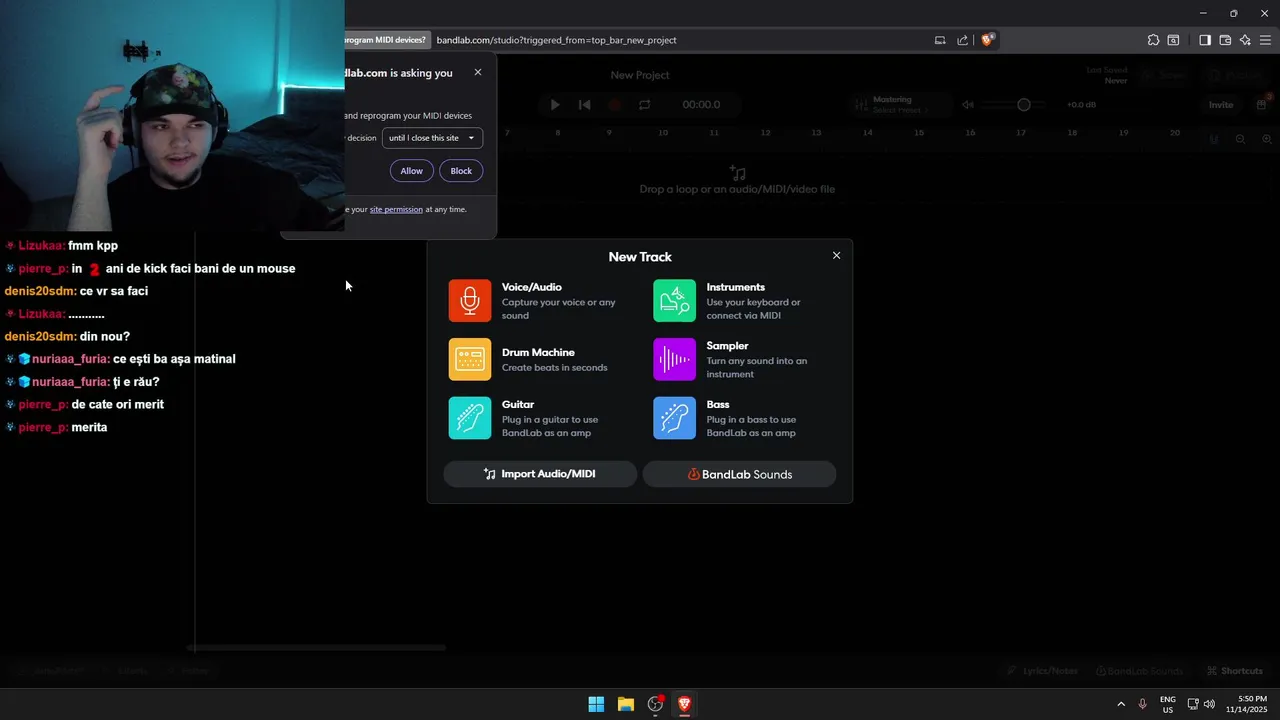Jump to the start of the project
Image resolution: width=1280 pixels, height=720 pixels.
tap(585, 104)
